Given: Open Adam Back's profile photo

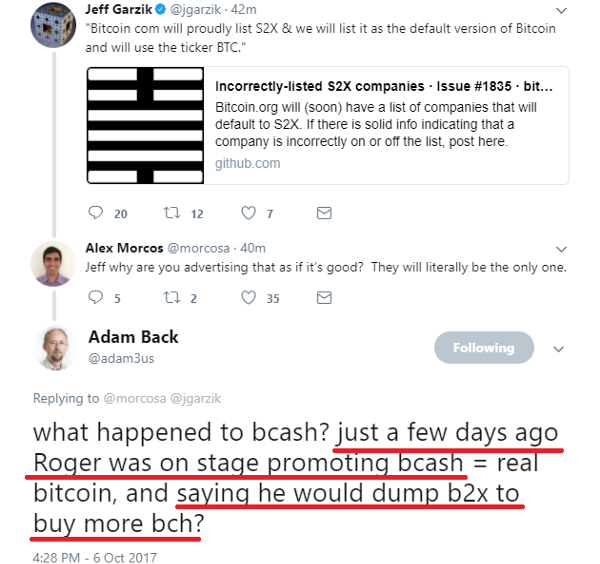Looking at the screenshot, I should pyautogui.click(x=55, y=348).
